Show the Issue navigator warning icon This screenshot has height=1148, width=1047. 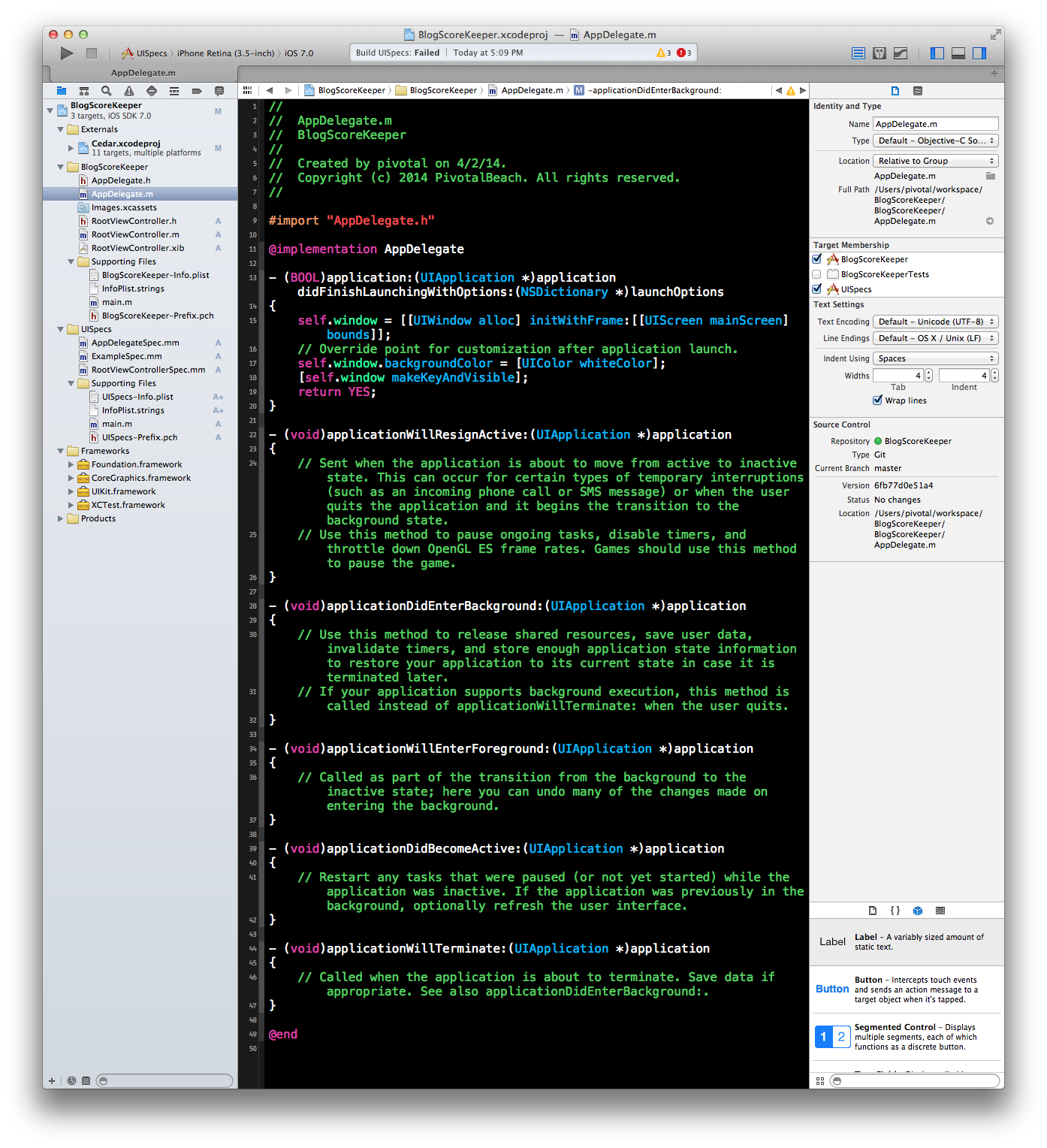pyautogui.click(x=129, y=91)
